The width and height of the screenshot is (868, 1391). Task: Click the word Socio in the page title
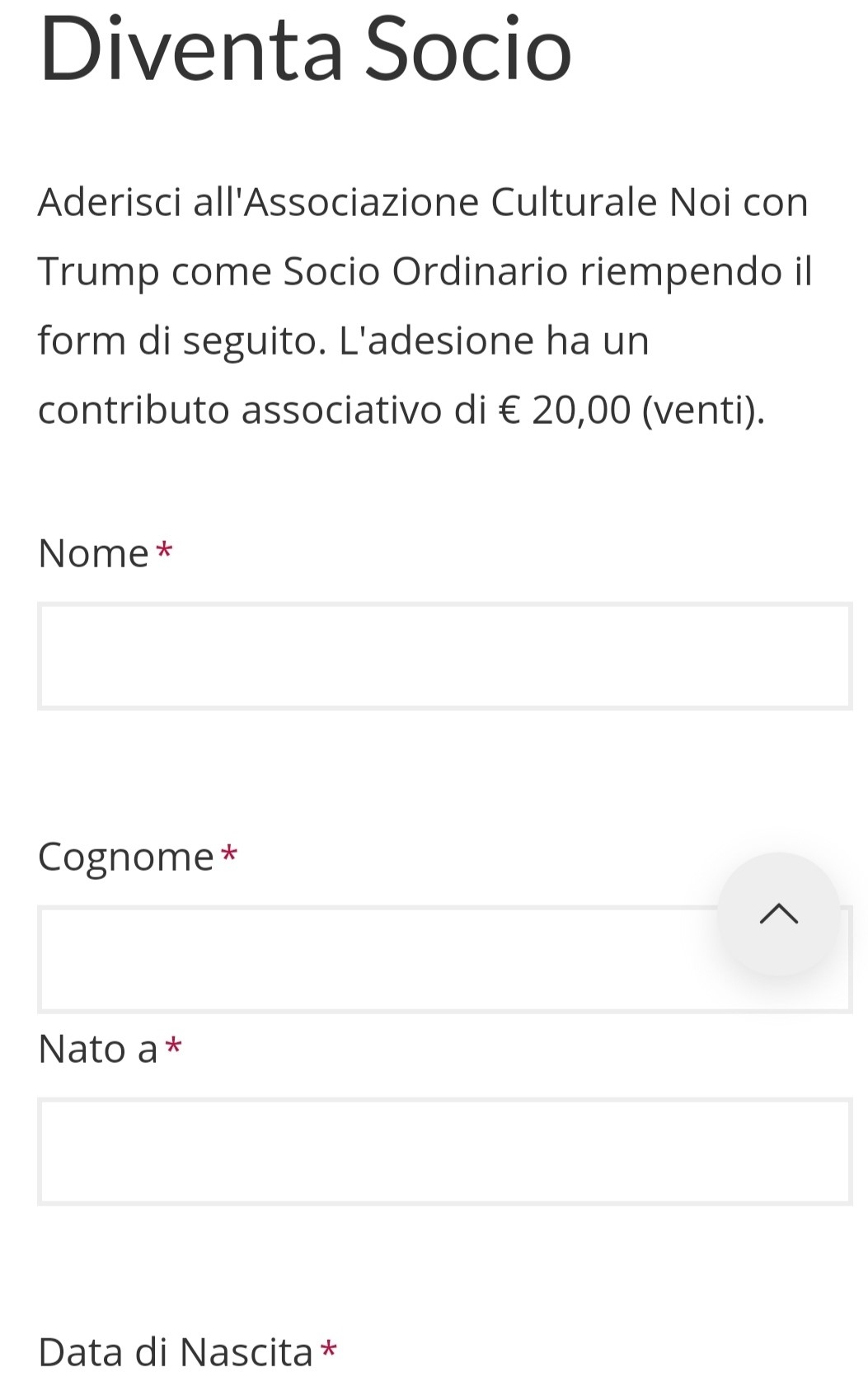[x=468, y=49]
